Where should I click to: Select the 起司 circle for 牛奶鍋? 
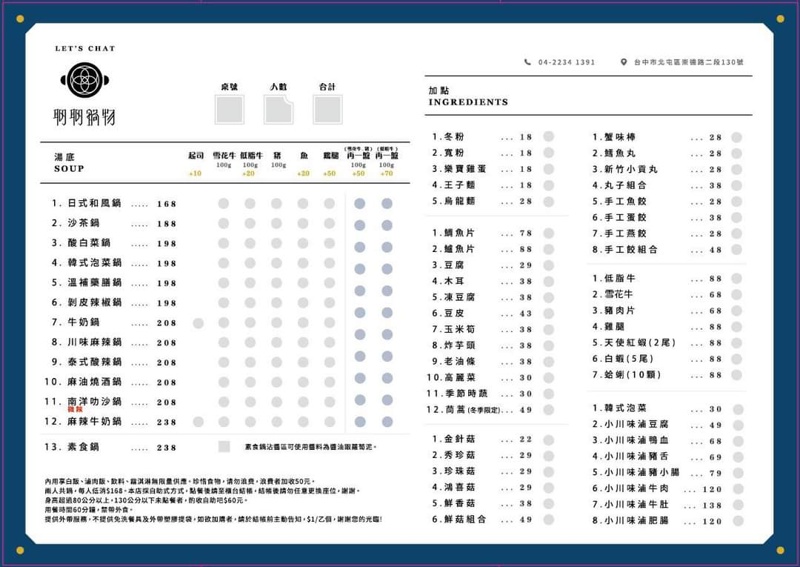pyautogui.click(x=197, y=323)
